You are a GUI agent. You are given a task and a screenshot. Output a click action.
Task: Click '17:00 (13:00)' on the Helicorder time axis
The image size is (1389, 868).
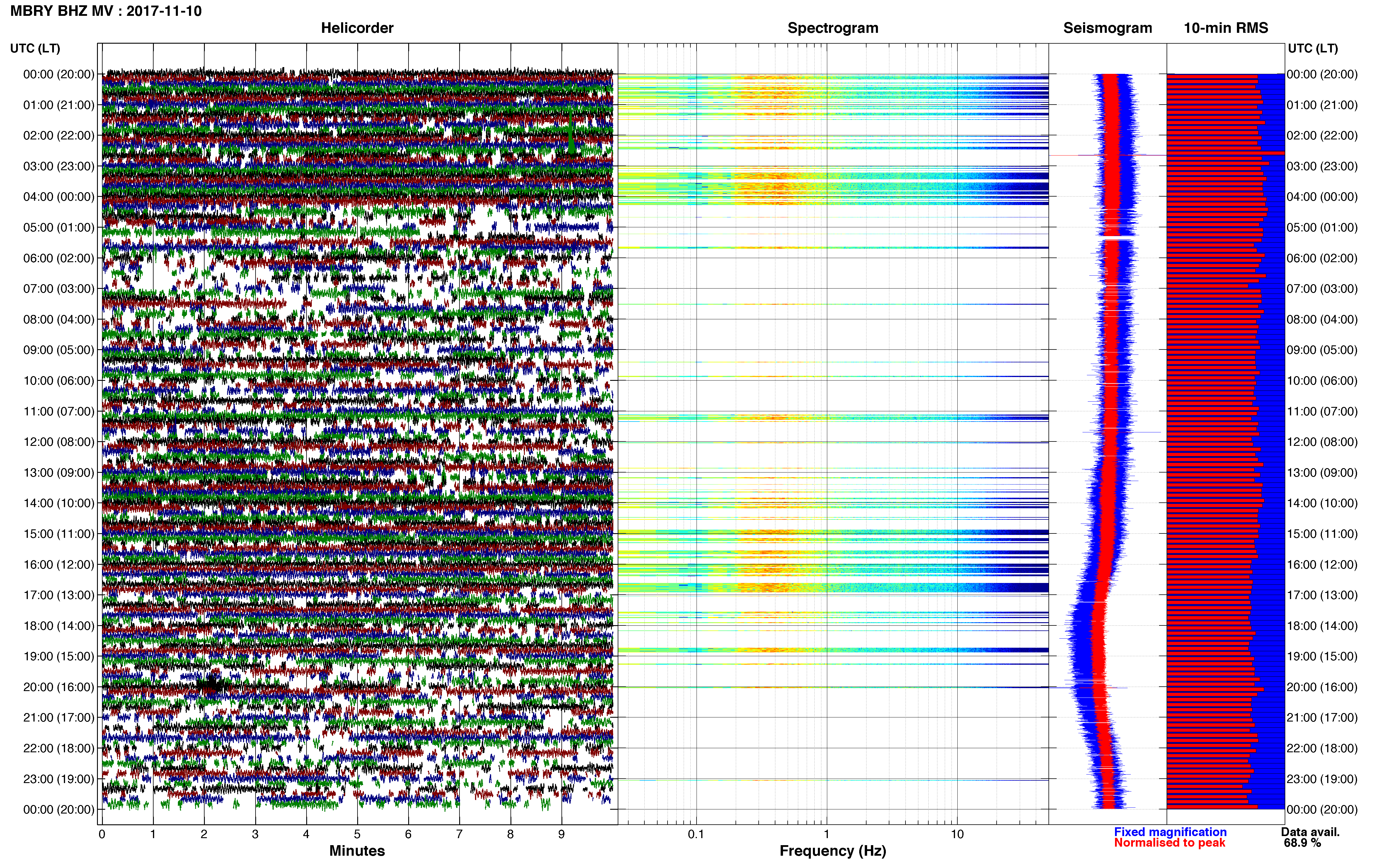pos(59,595)
